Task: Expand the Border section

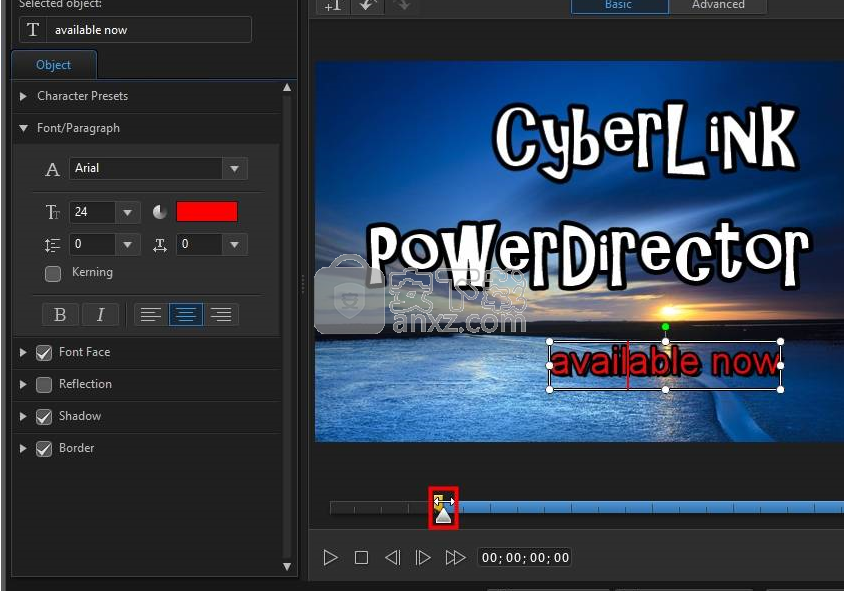Action: tap(23, 448)
